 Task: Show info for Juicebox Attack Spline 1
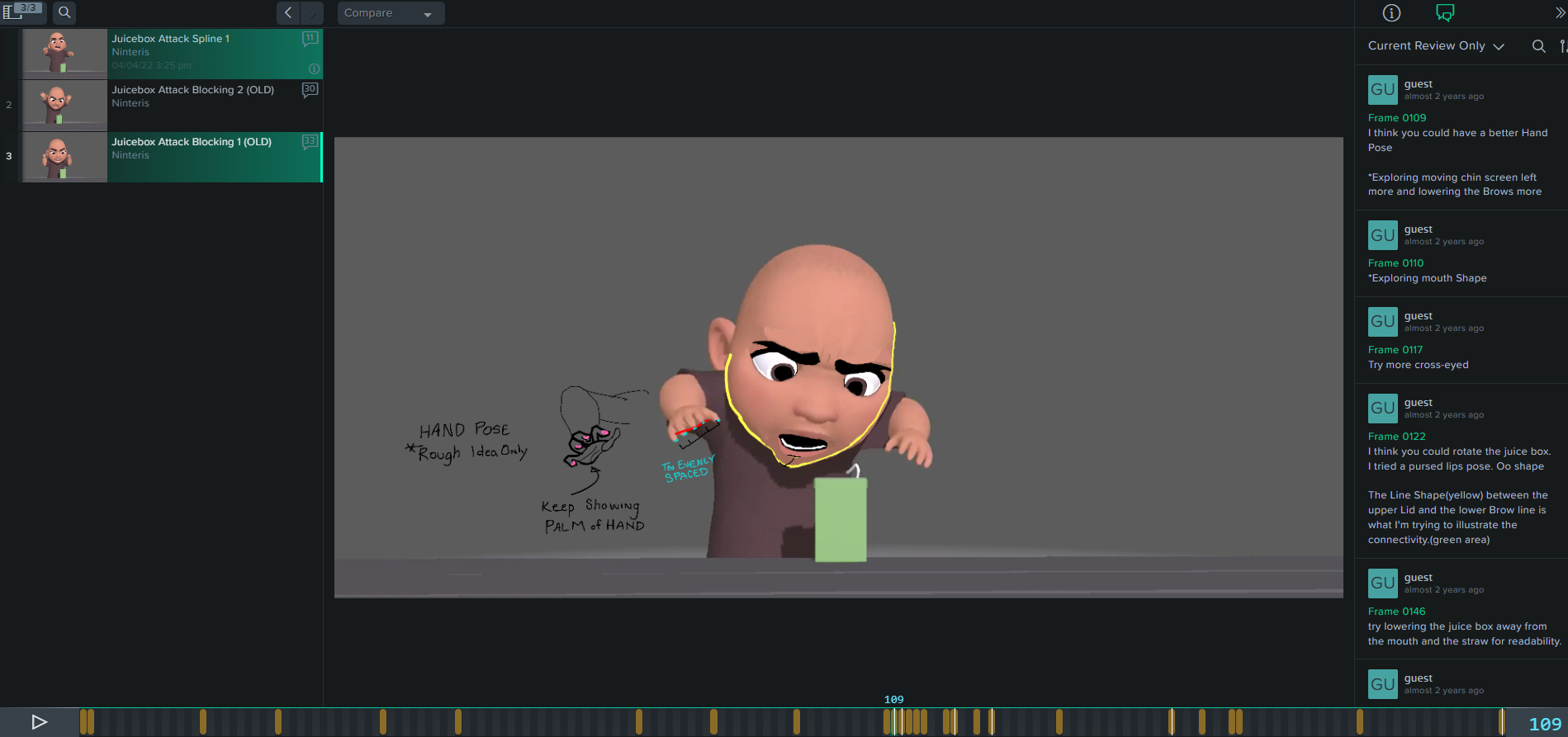point(314,69)
